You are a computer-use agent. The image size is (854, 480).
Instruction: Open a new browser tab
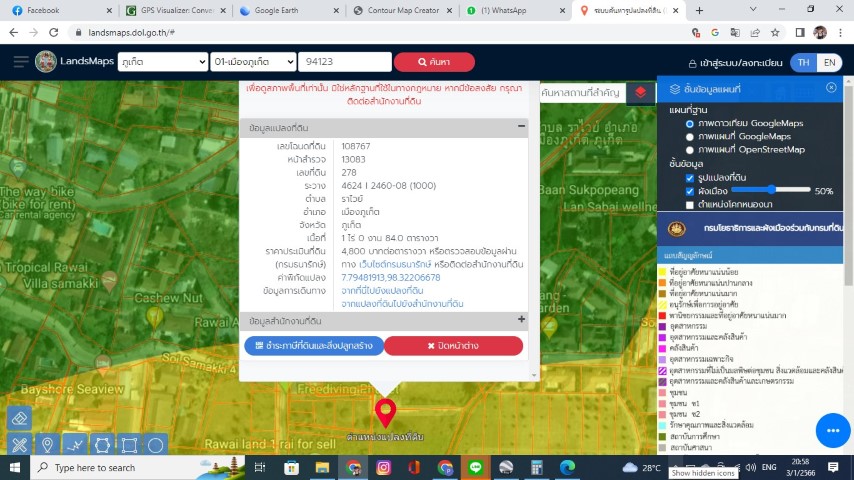coord(699,10)
